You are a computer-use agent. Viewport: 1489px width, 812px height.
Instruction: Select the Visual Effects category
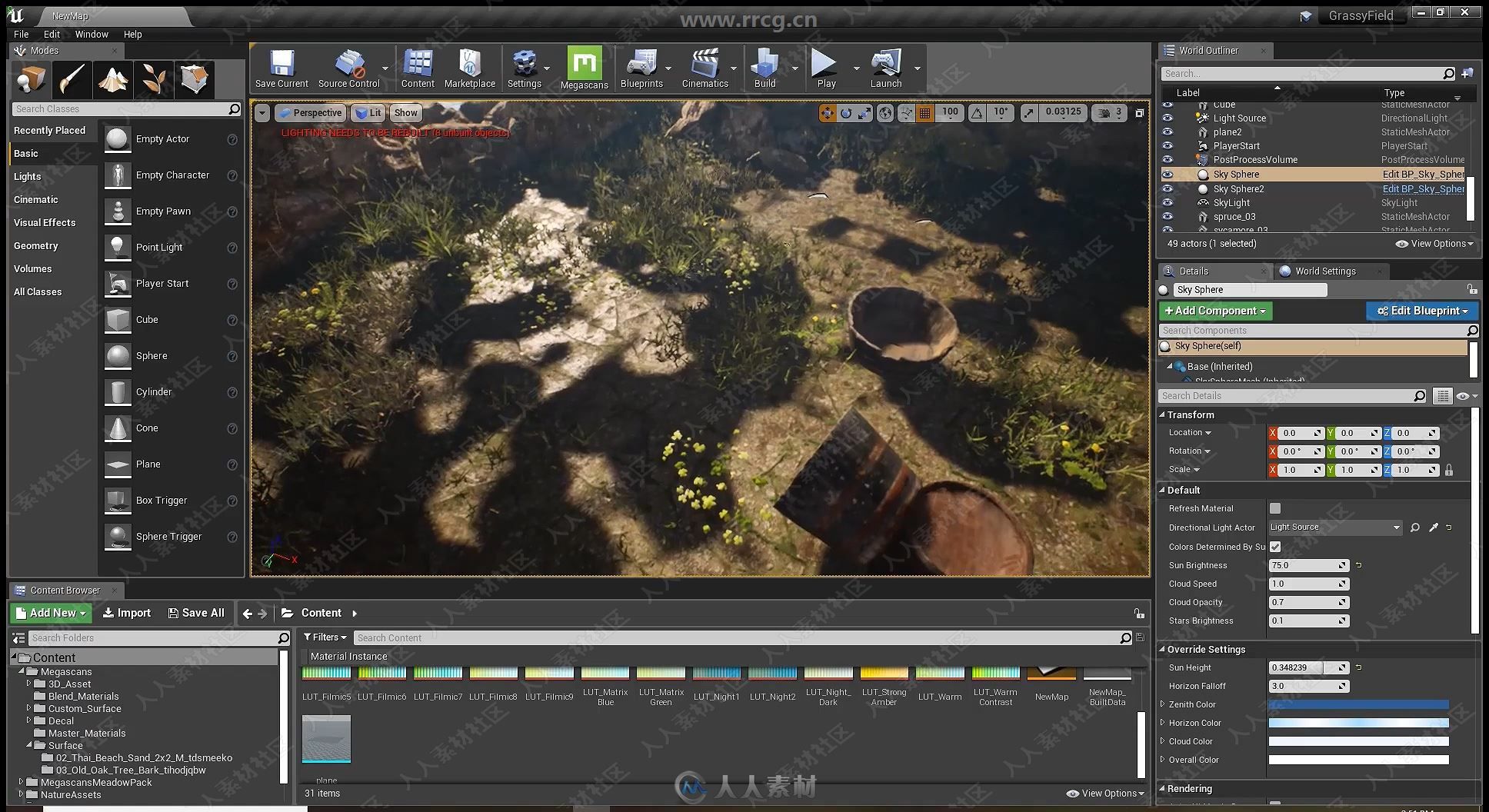(x=45, y=223)
